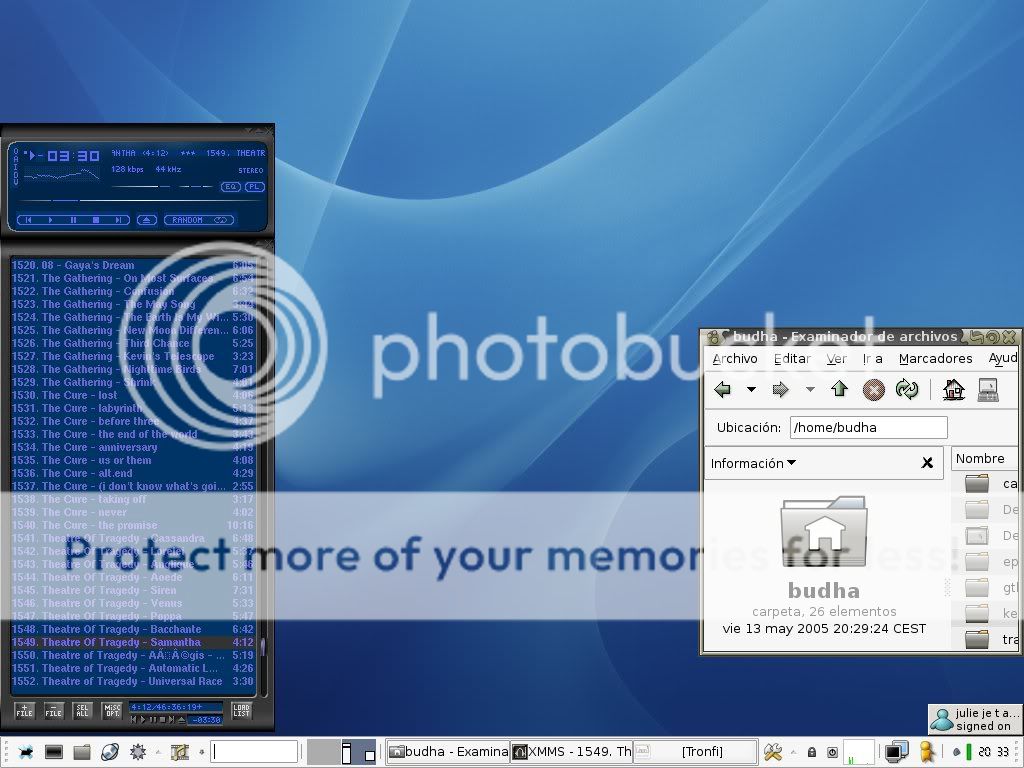This screenshot has width=1024, height=768.
Task: Go to home folder icon
Action: point(953,390)
